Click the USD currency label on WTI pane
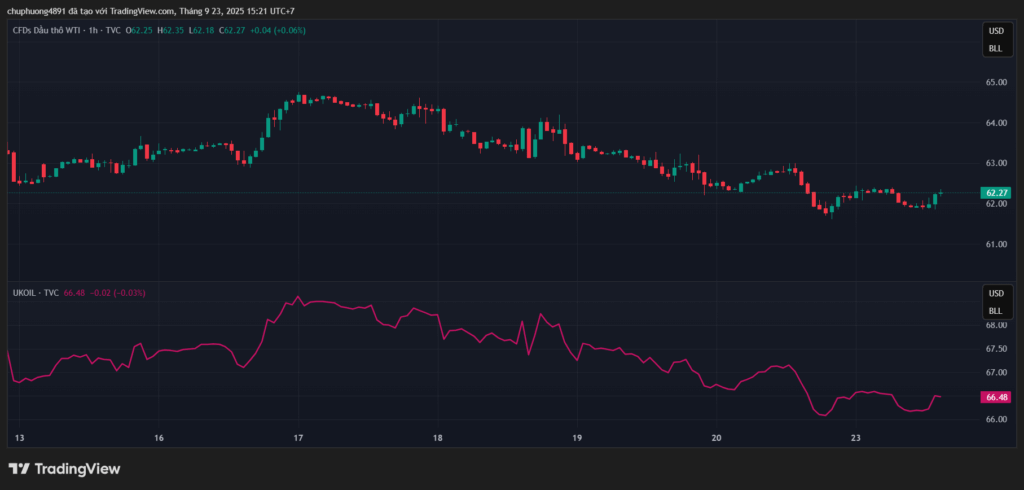This screenshot has height=490, width=1024. [x=995, y=31]
